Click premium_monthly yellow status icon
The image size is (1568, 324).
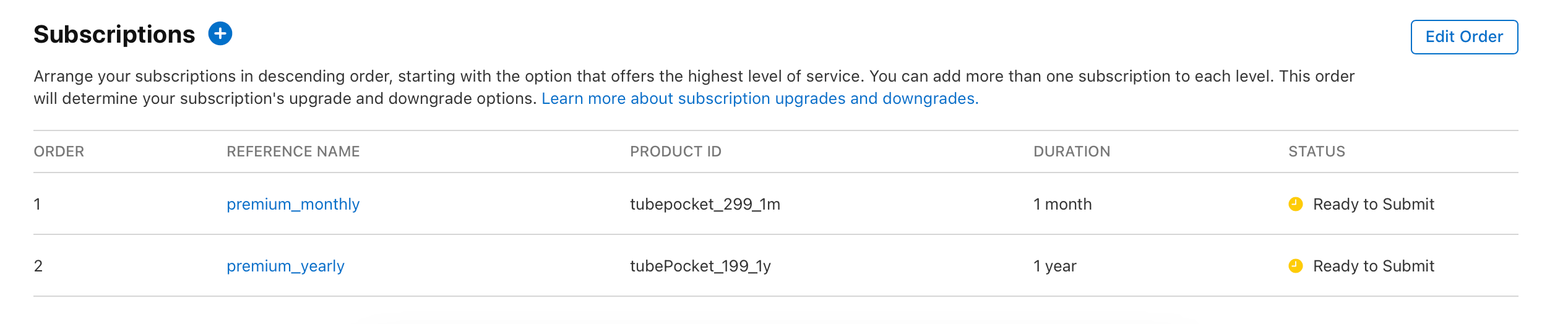(1296, 204)
